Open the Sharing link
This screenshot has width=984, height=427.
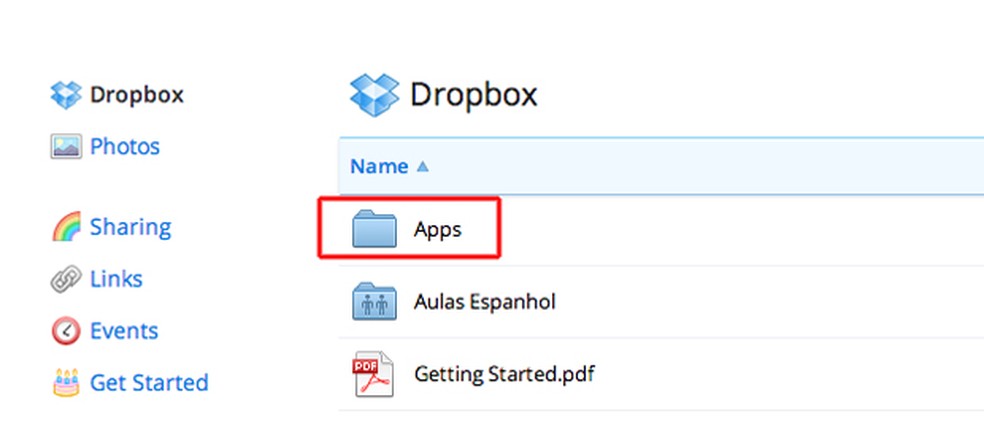pyautogui.click(x=131, y=227)
